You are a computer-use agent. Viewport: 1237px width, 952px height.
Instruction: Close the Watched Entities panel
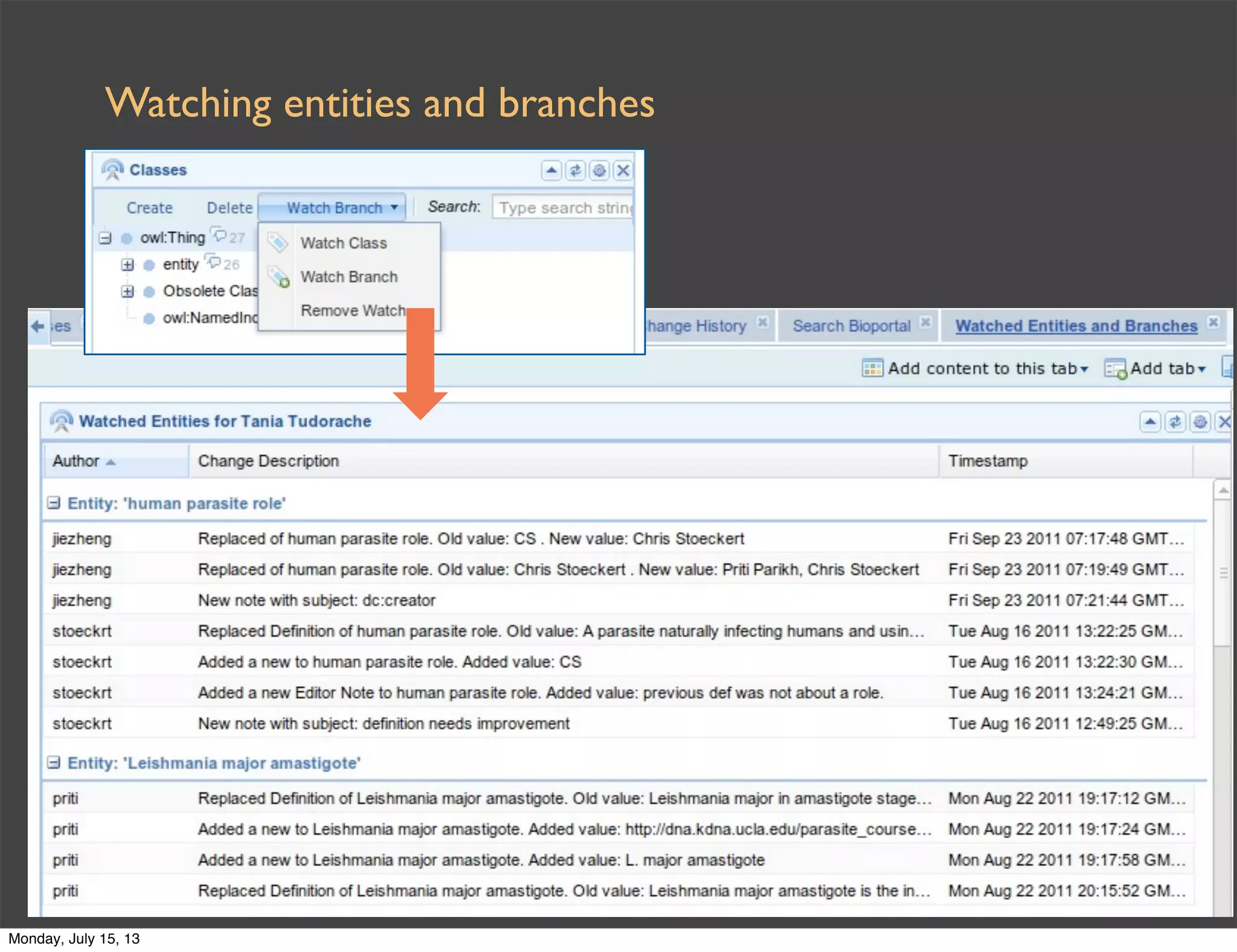[x=1224, y=422]
